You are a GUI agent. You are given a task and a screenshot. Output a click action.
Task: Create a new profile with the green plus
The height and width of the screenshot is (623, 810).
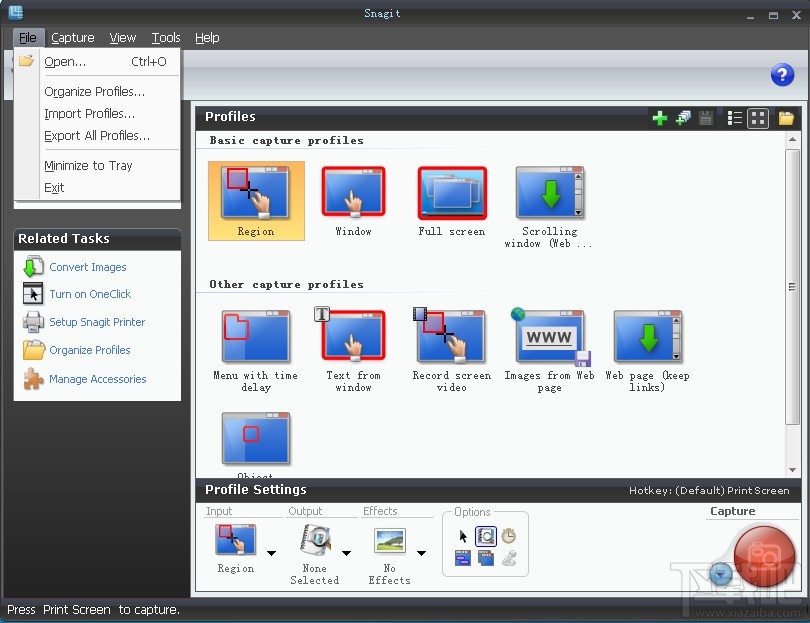660,117
